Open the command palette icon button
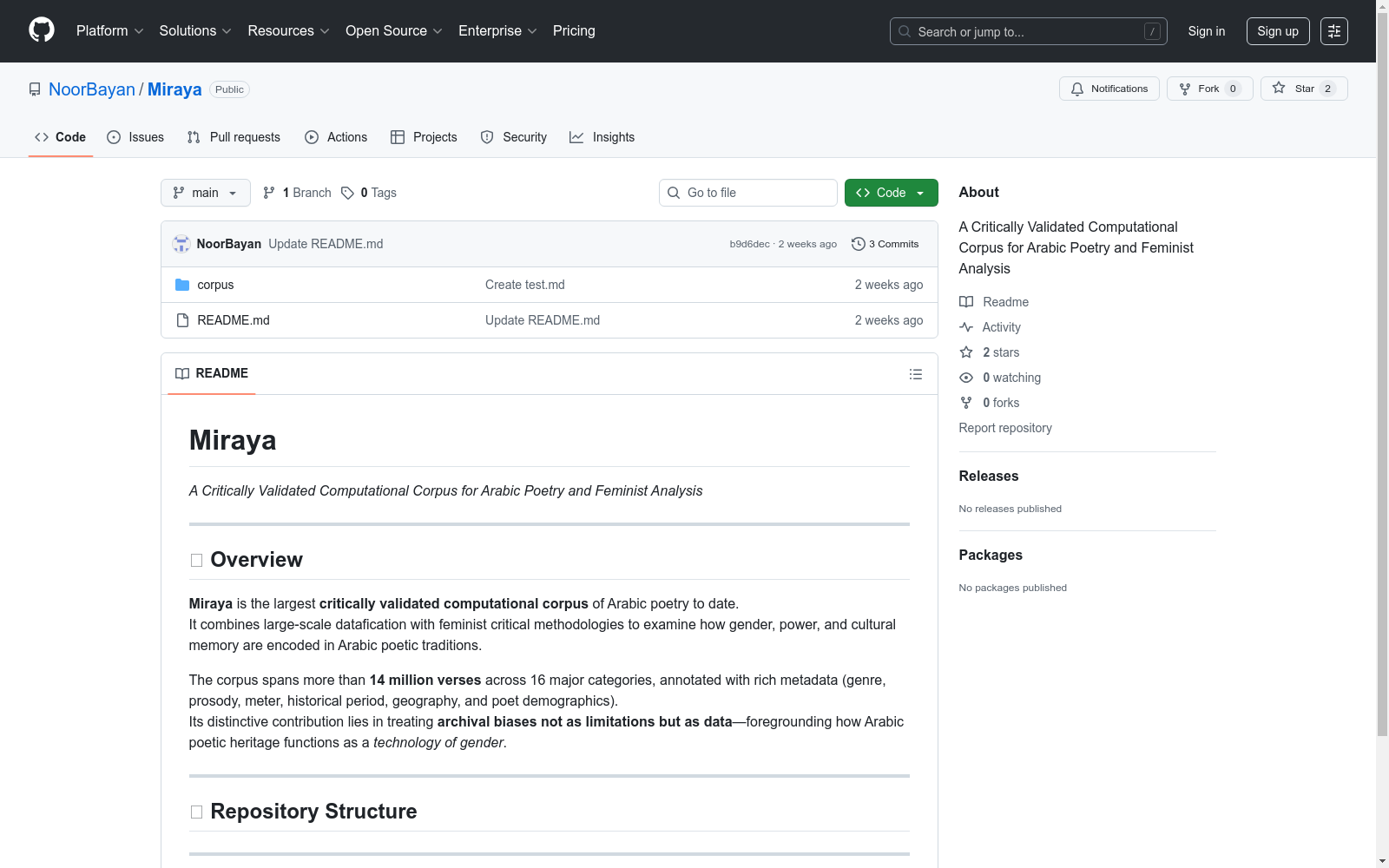Viewport: 1389px width, 868px height. 1334,31
